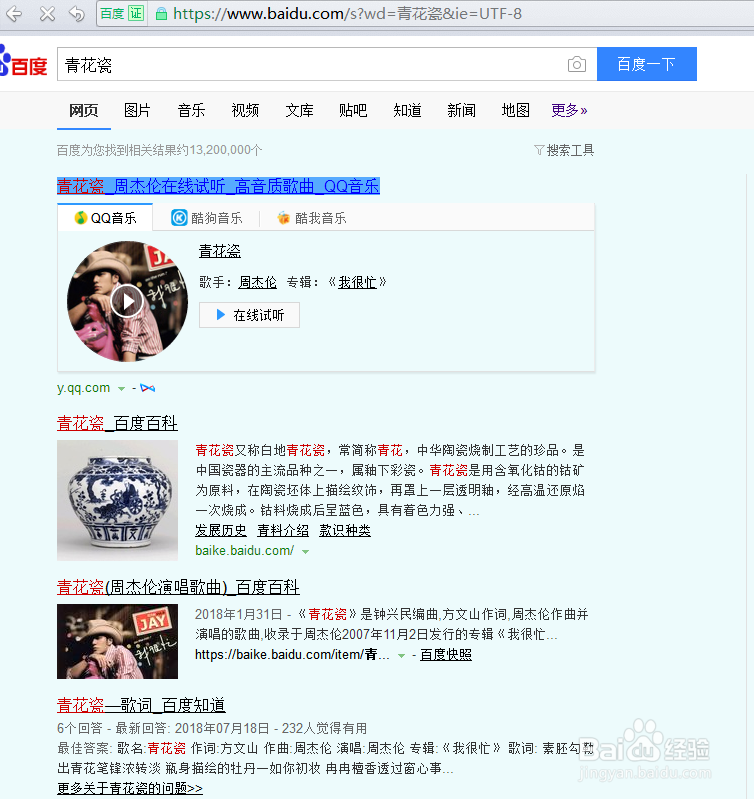Expand the baike.baidu.com/ dropdown arrow

tap(305, 551)
